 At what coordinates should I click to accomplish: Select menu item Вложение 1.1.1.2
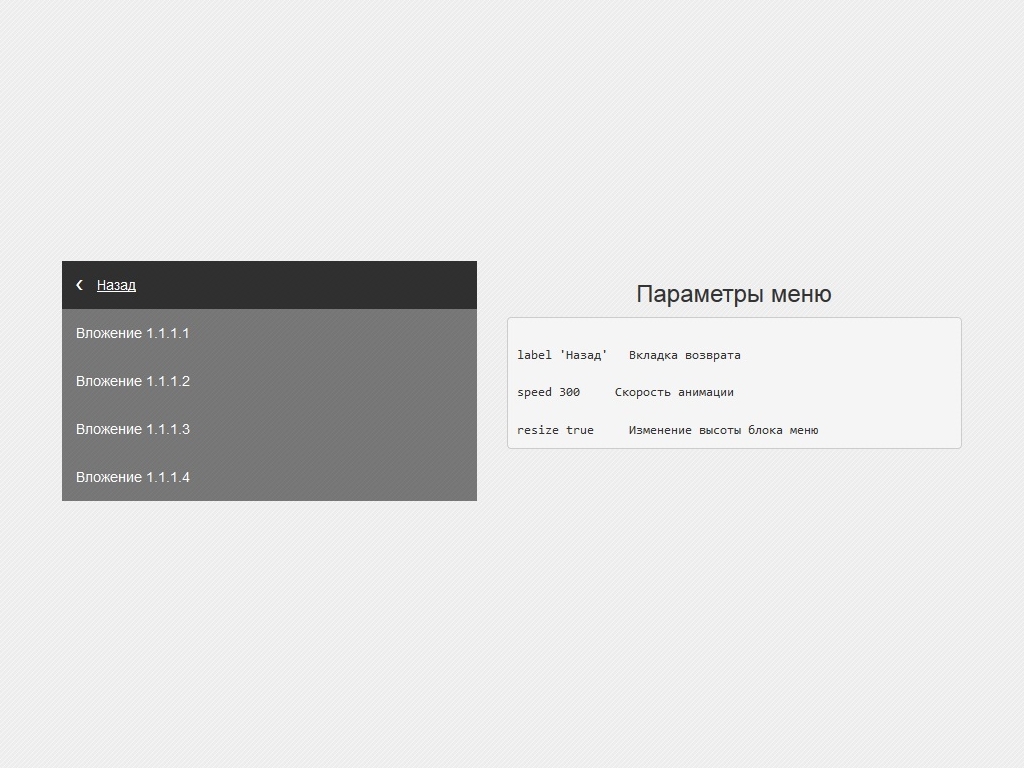tap(269, 381)
